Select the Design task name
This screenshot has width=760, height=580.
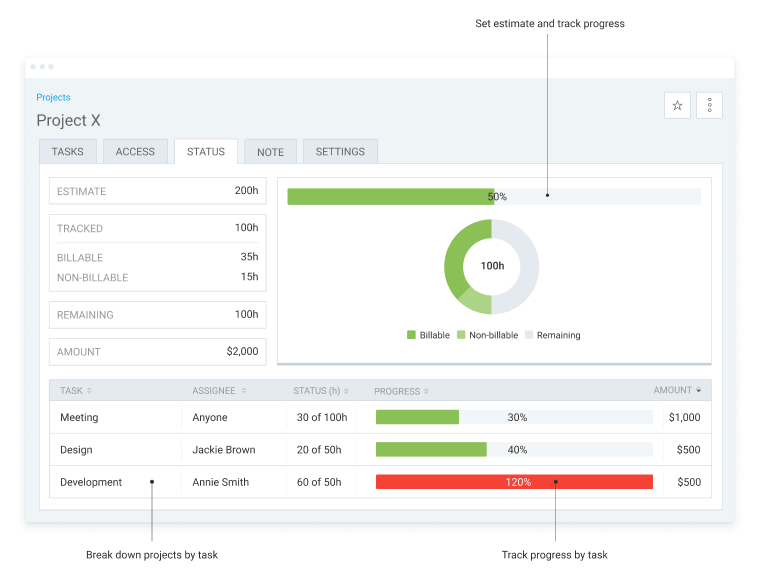point(76,450)
